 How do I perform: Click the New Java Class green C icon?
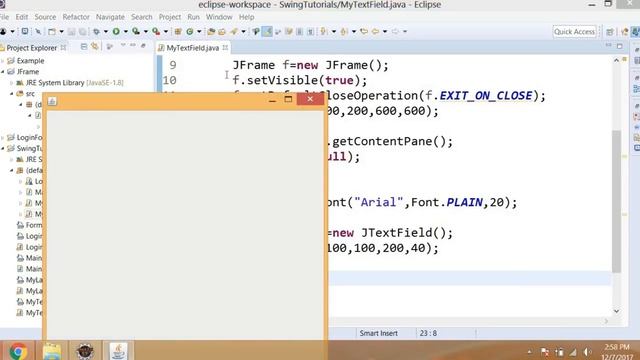pos(190,31)
